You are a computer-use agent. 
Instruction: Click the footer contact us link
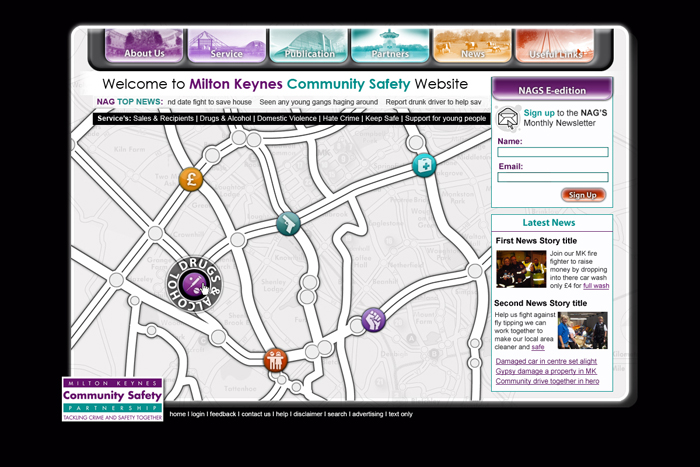[x=256, y=414]
